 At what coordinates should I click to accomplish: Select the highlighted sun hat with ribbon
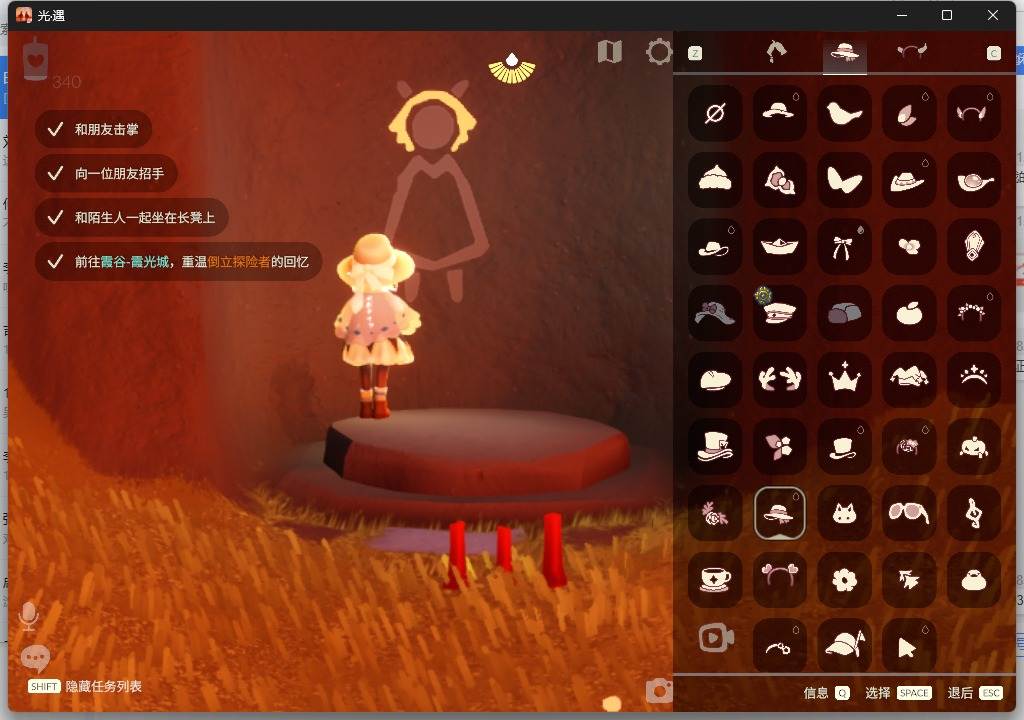780,513
